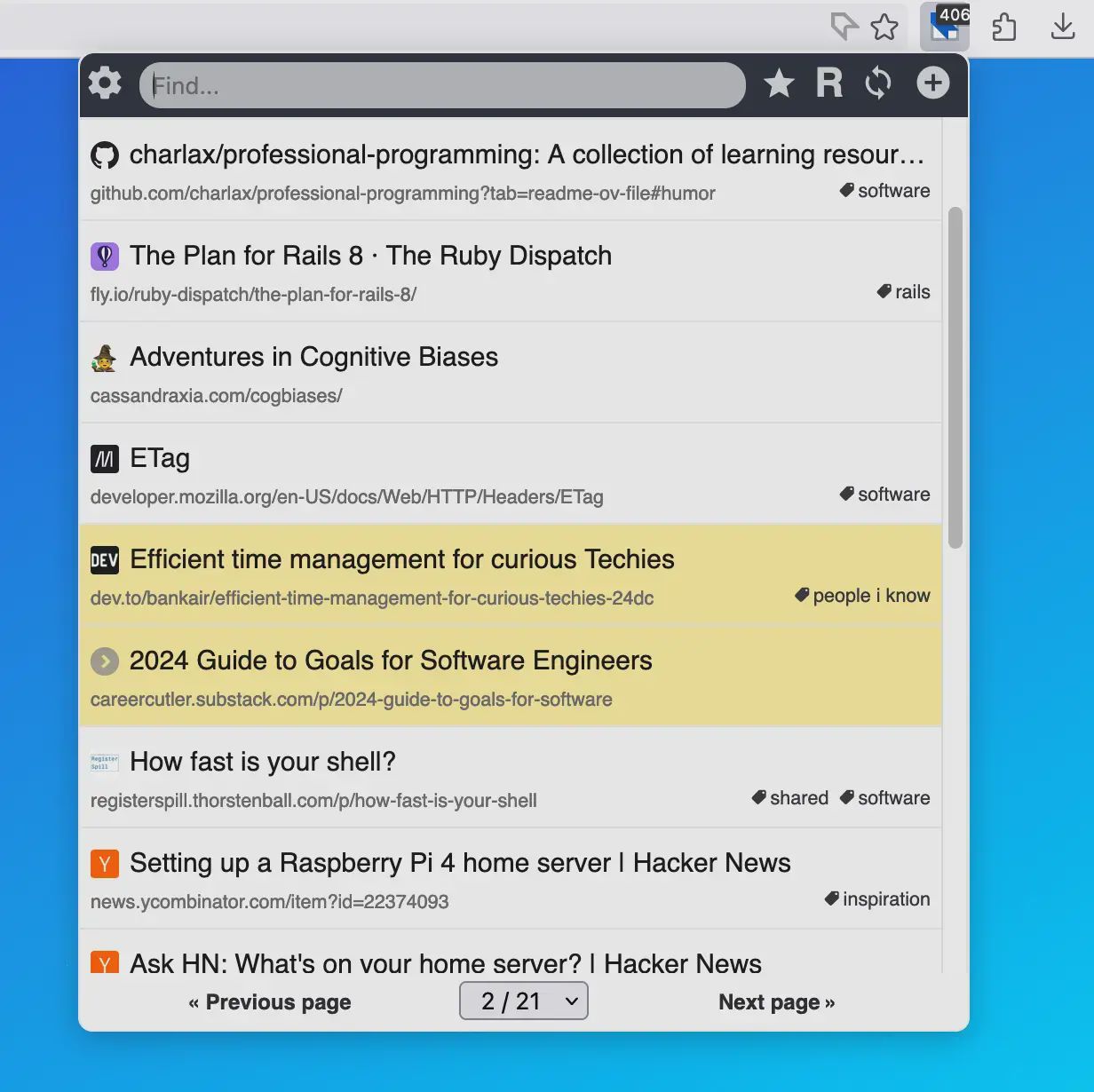Image resolution: width=1094 pixels, height=1092 pixels.
Task: Open the browser extensions puzzle icon
Action: [x=1003, y=27]
